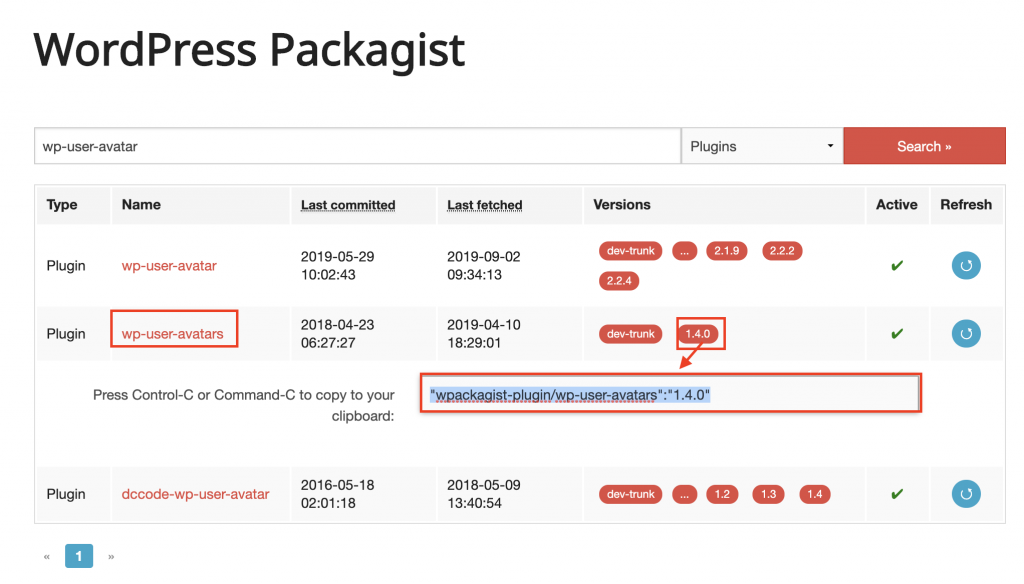Refresh the dccode-wp-user-avatar plugin row

[x=966, y=494]
